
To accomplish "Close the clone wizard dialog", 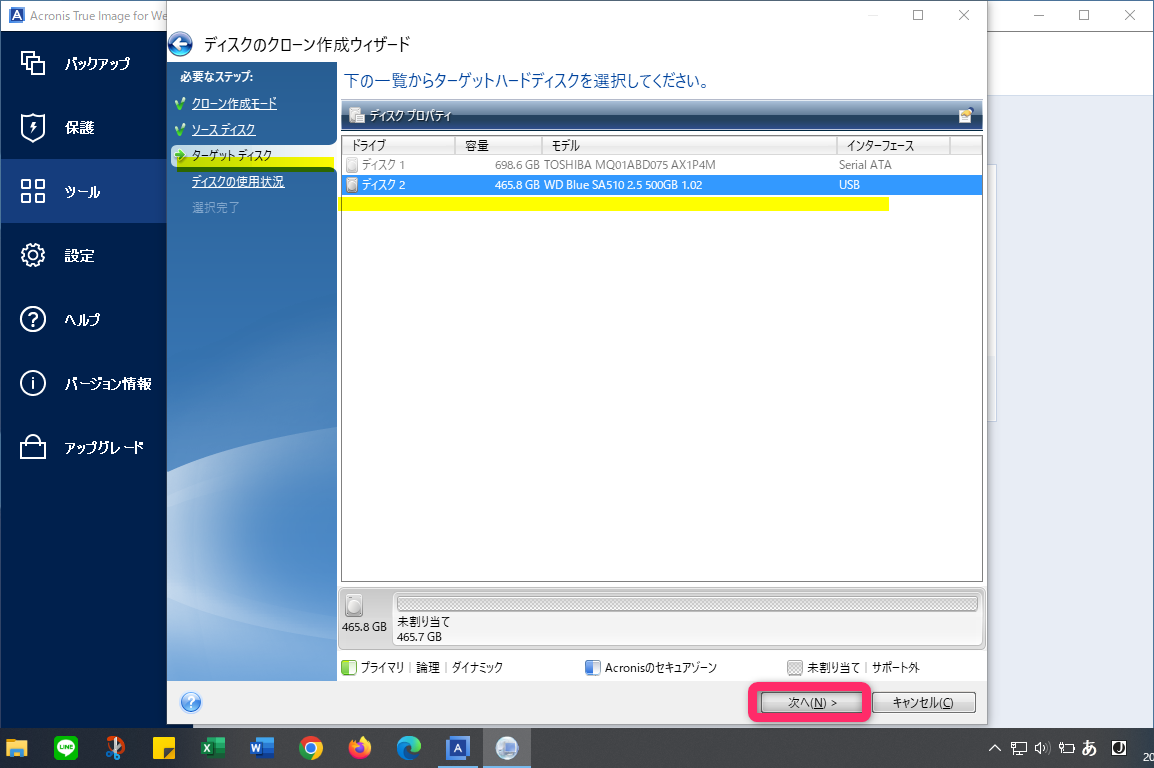I will 963,15.
